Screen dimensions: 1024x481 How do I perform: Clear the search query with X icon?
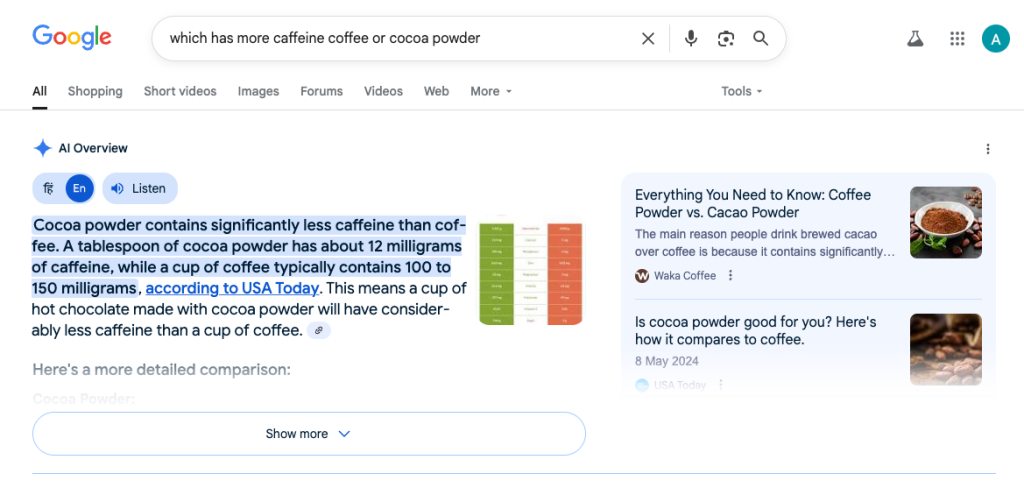pyautogui.click(x=648, y=39)
